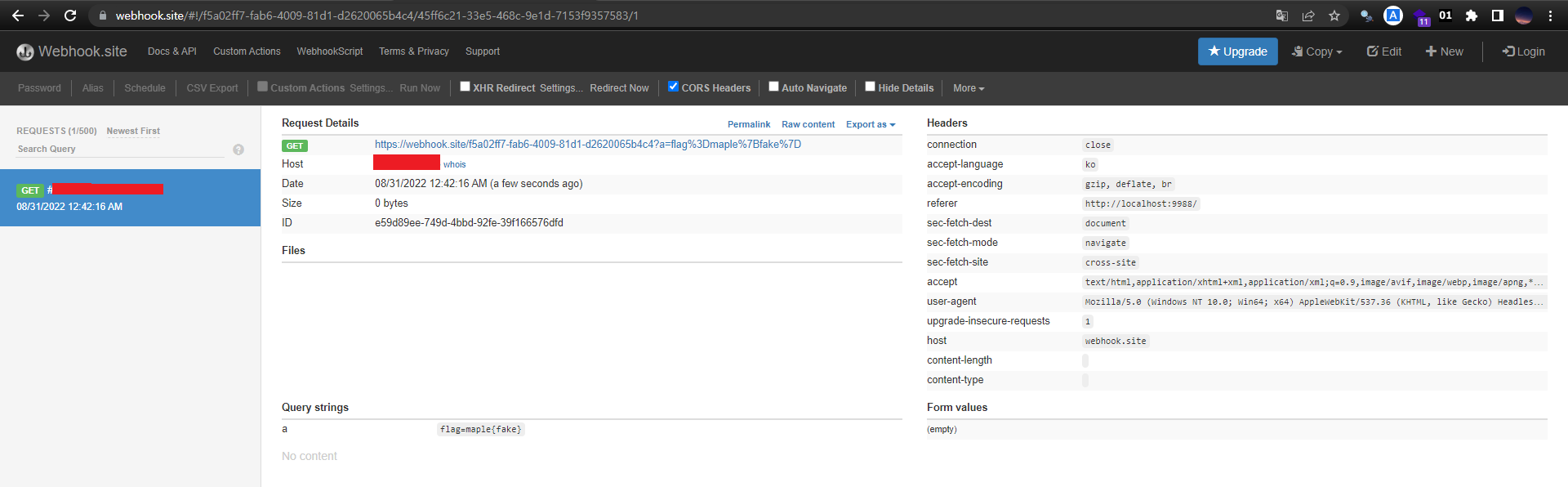The height and width of the screenshot is (487, 1568).
Task: Click the referer value http://localhost:9988/
Action: pos(1141,203)
